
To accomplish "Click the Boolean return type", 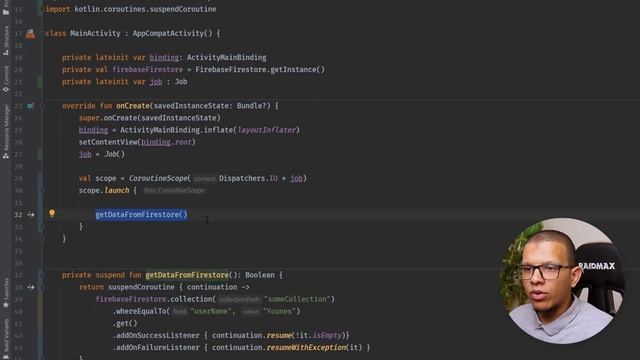I will (260, 275).
